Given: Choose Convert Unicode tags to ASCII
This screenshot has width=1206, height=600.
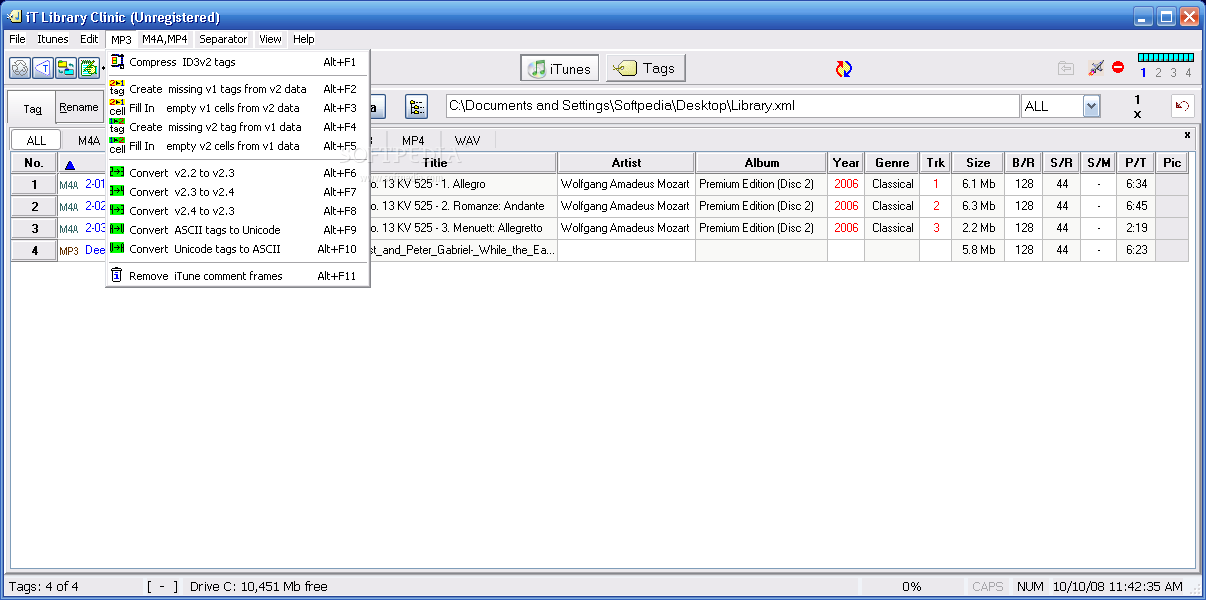Looking at the screenshot, I should click(x=238, y=249).
